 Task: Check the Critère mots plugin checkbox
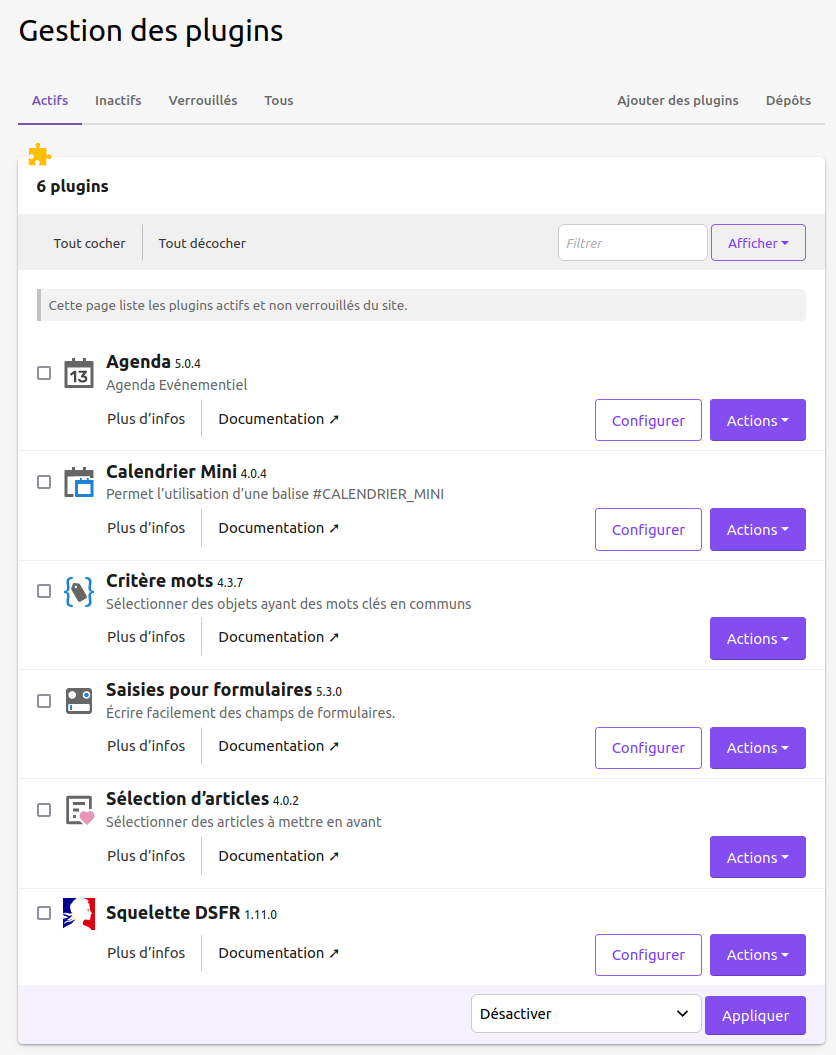[44, 591]
